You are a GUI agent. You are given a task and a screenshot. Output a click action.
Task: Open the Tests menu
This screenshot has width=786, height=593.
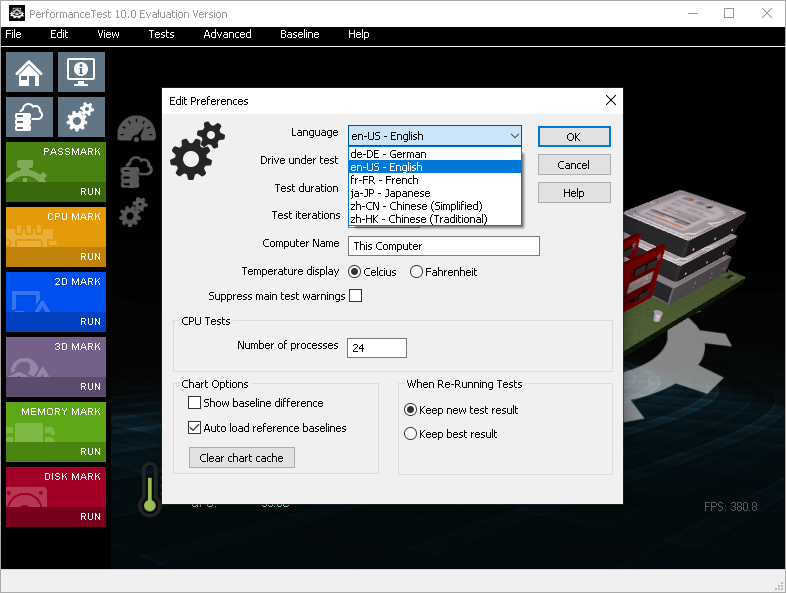tap(161, 34)
